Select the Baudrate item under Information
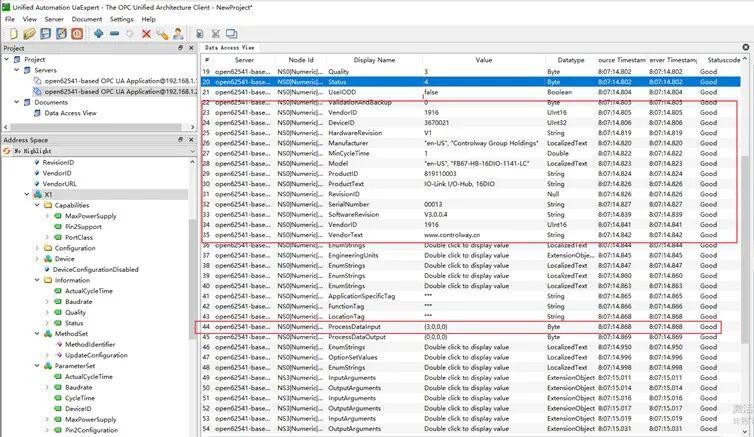 click(78, 302)
